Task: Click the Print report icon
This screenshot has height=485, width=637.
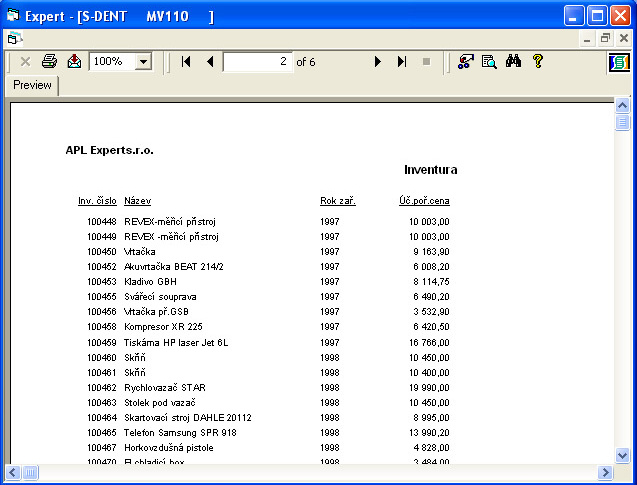Action: coord(49,61)
